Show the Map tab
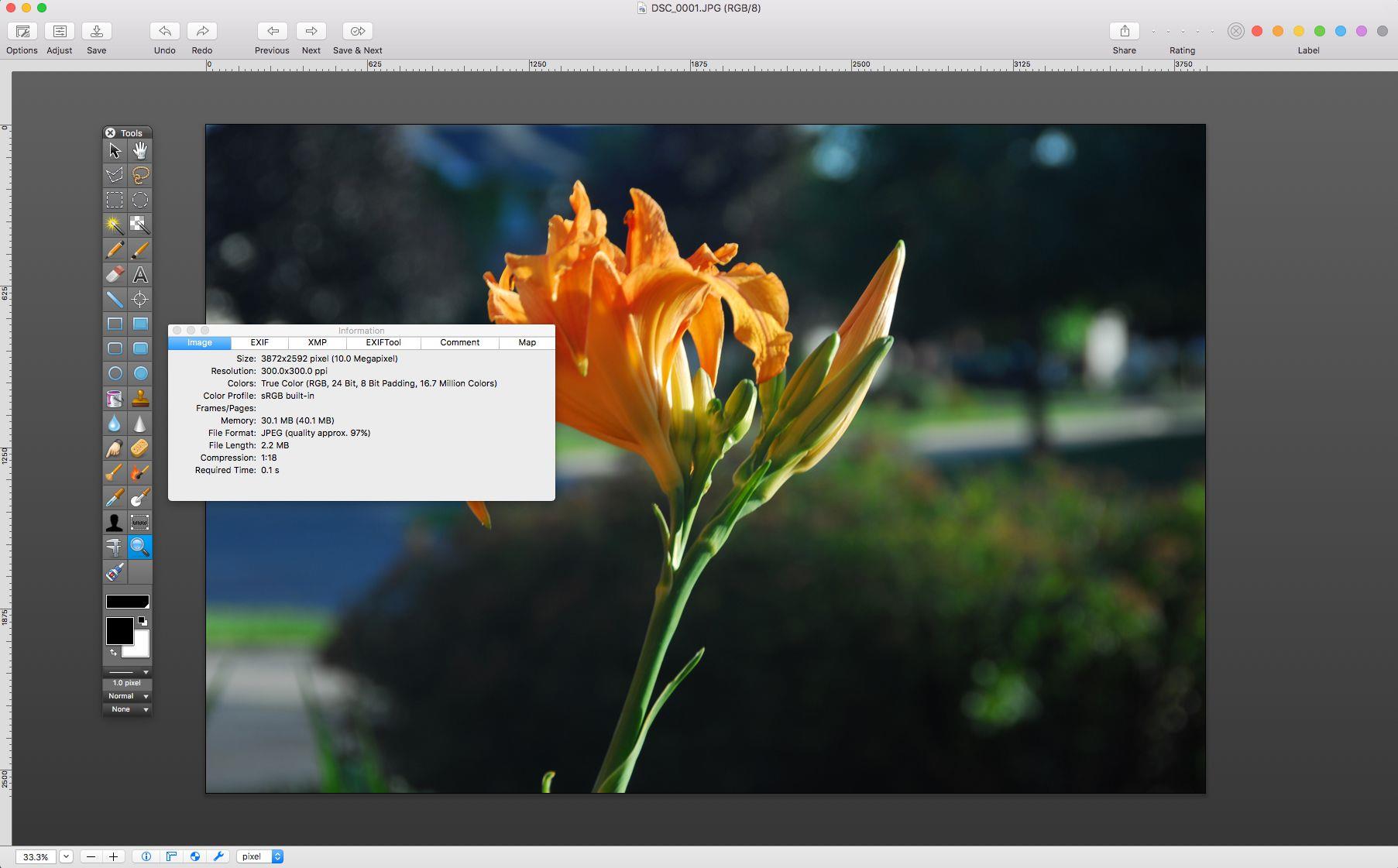The width and height of the screenshot is (1398, 868). (x=527, y=342)
